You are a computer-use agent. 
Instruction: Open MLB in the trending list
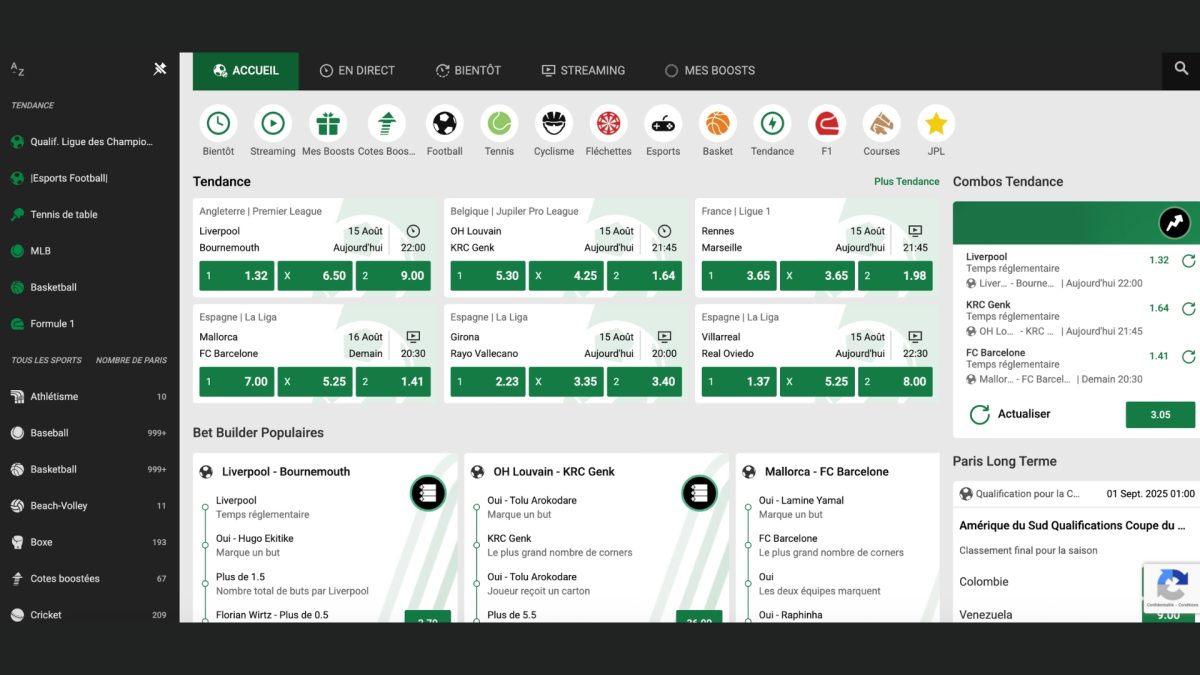pos(90,251)
